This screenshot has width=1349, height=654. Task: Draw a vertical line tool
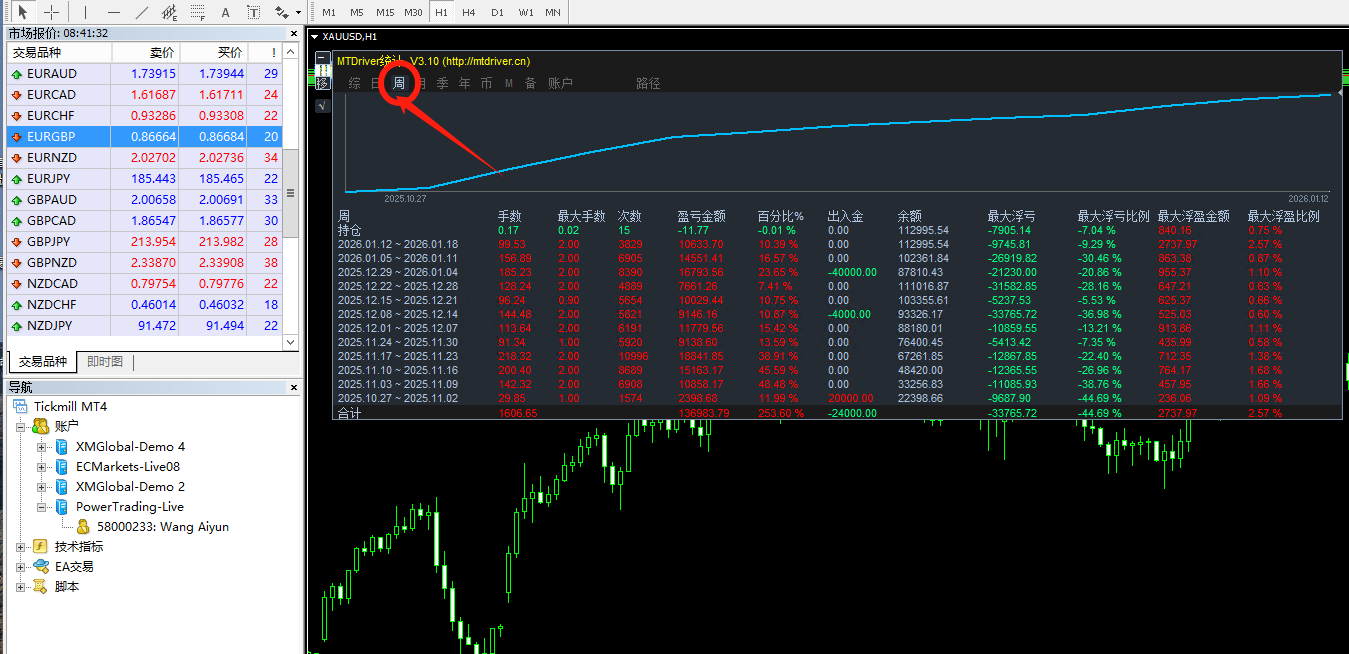[85, 12]
